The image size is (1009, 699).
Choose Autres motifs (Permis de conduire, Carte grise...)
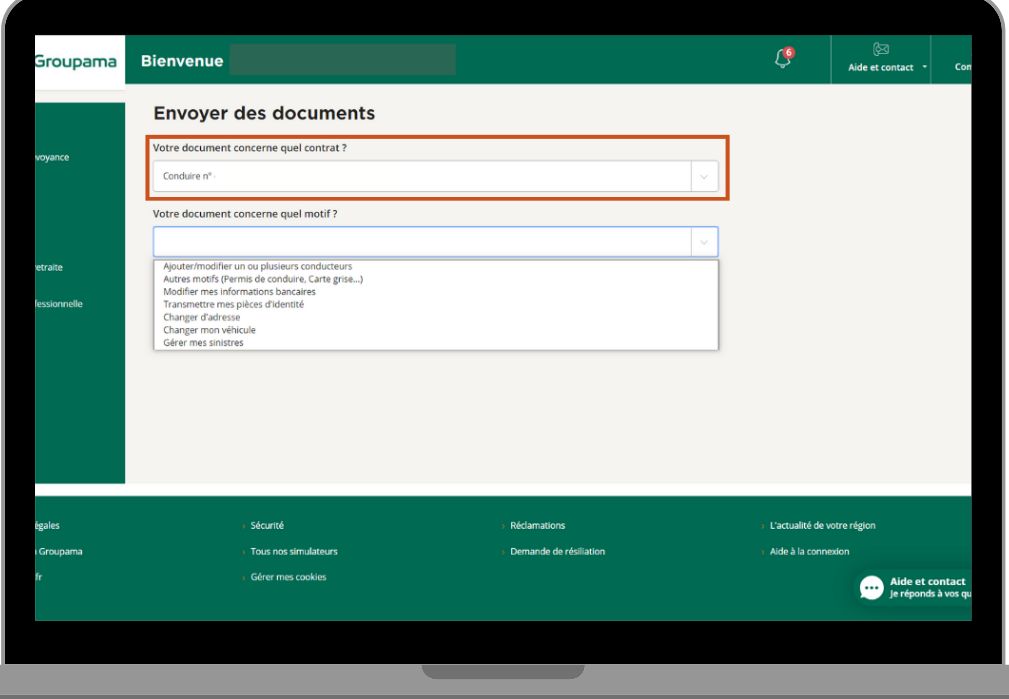coord(263,279)
